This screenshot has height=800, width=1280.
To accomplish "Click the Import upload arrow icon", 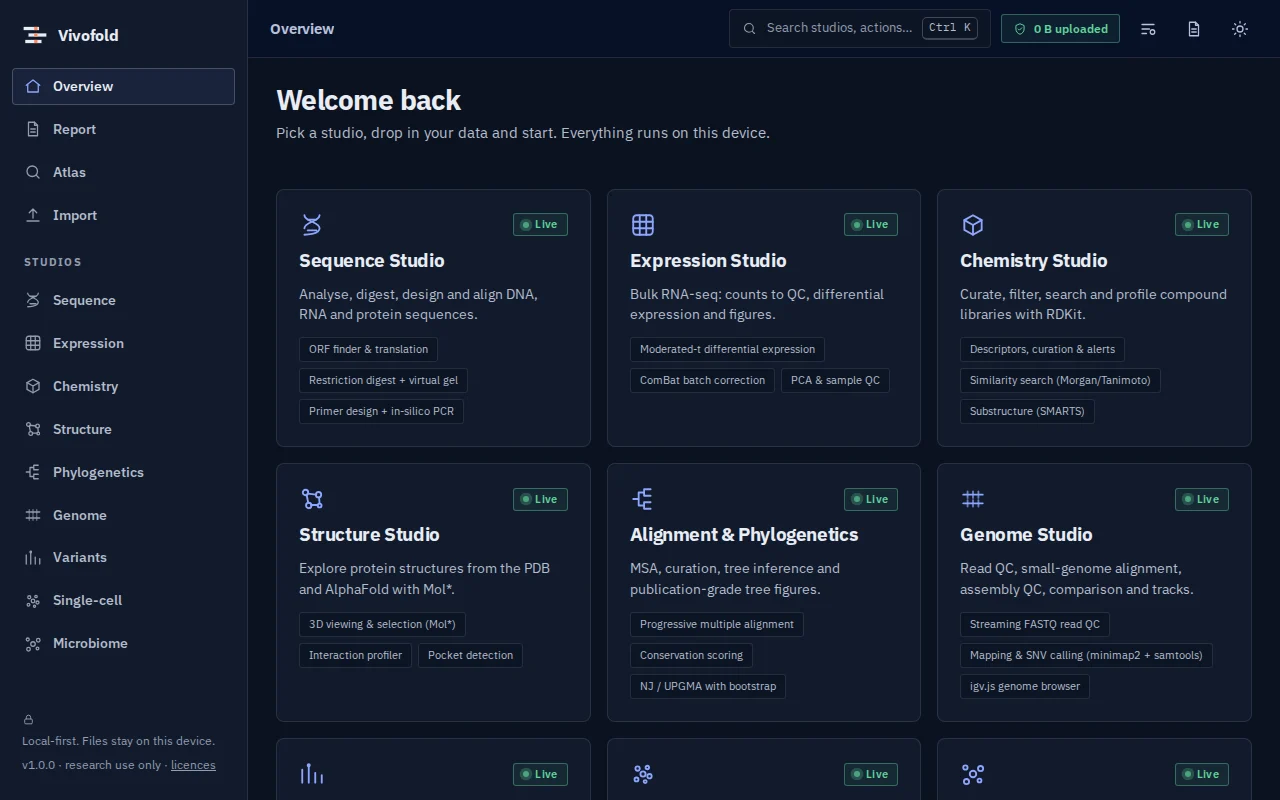I will [x=33, y=215].
